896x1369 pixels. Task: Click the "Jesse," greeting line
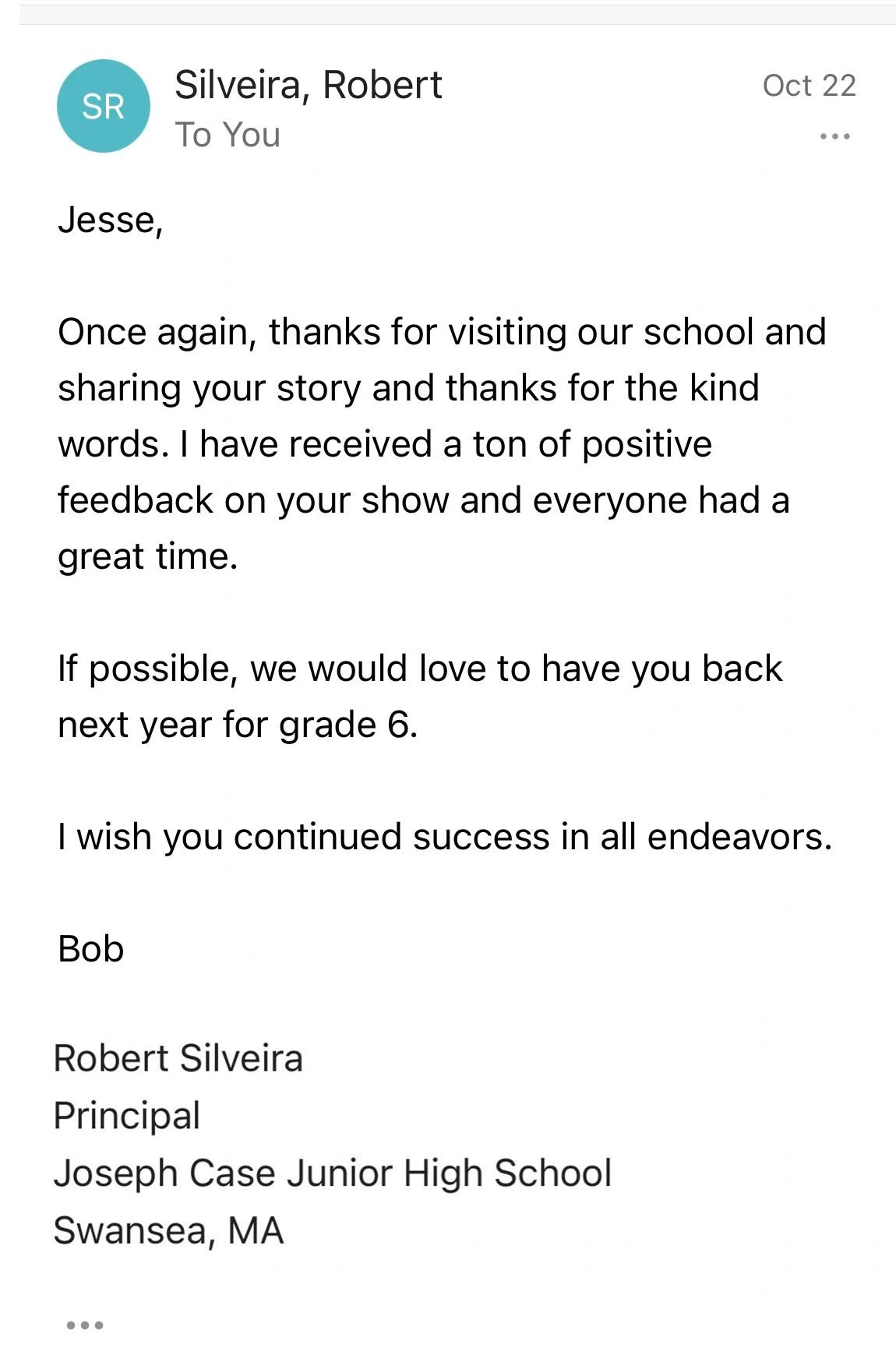coord(110,220)
